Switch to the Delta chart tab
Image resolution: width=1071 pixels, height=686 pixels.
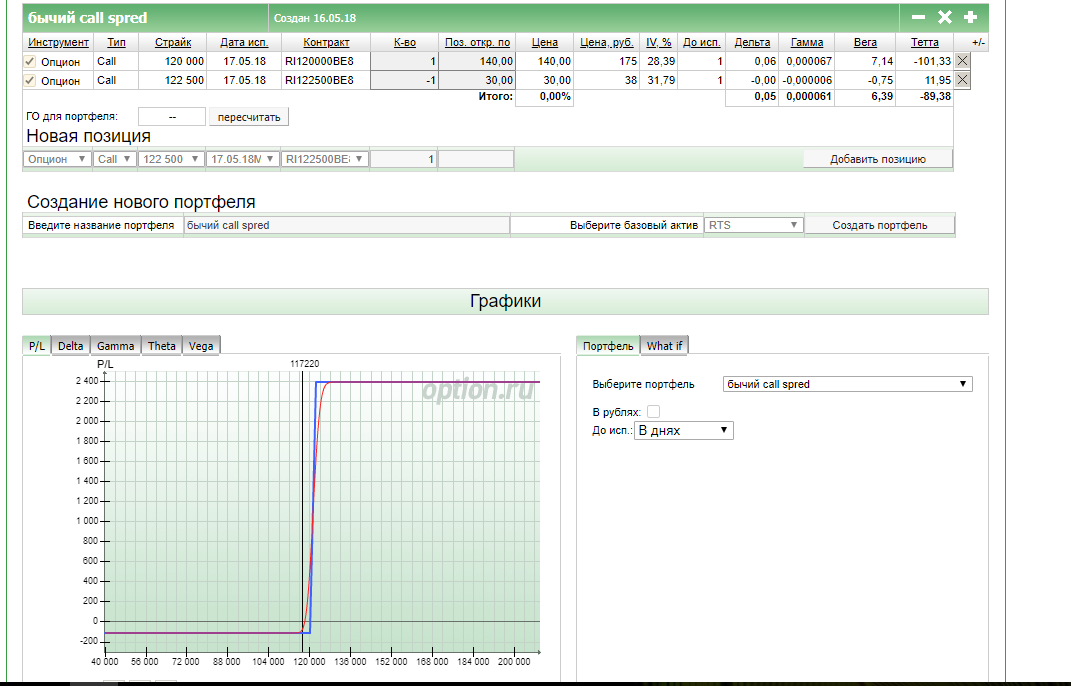(70, 346)
